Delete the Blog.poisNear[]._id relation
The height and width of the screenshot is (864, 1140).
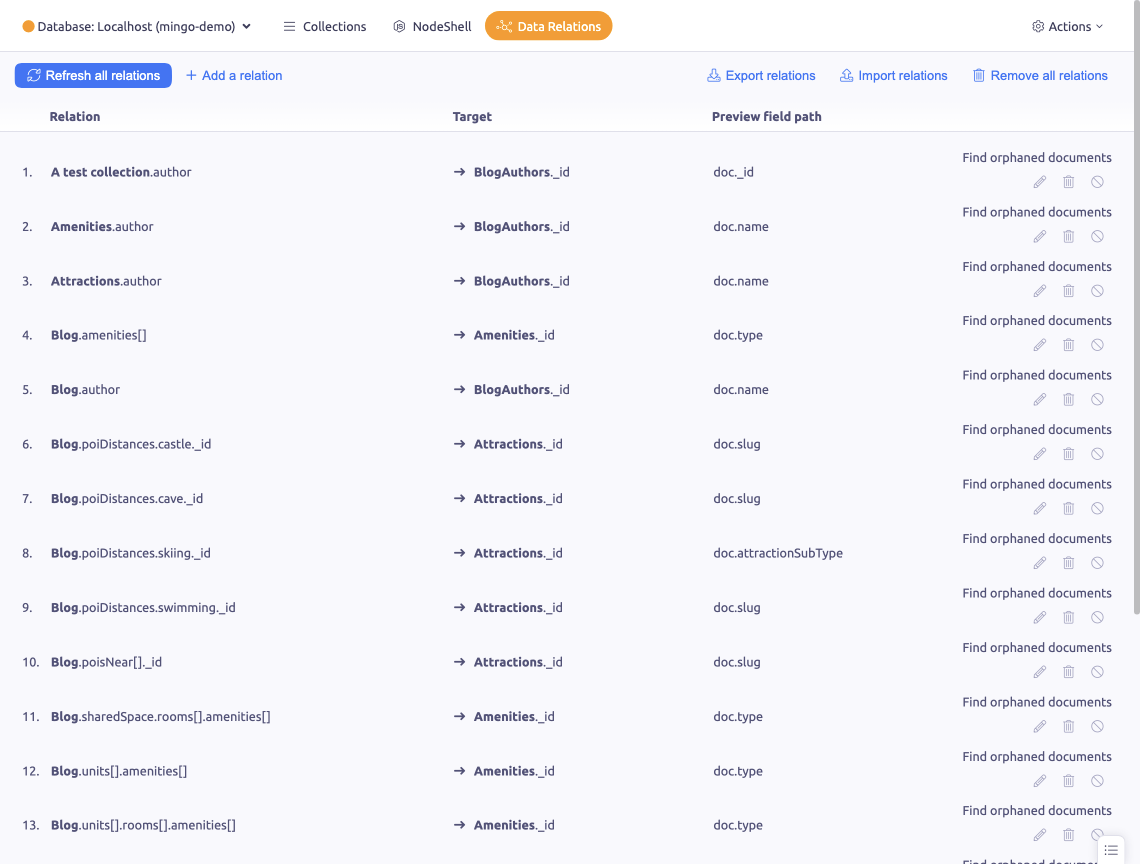click(x=1068, y=672)
